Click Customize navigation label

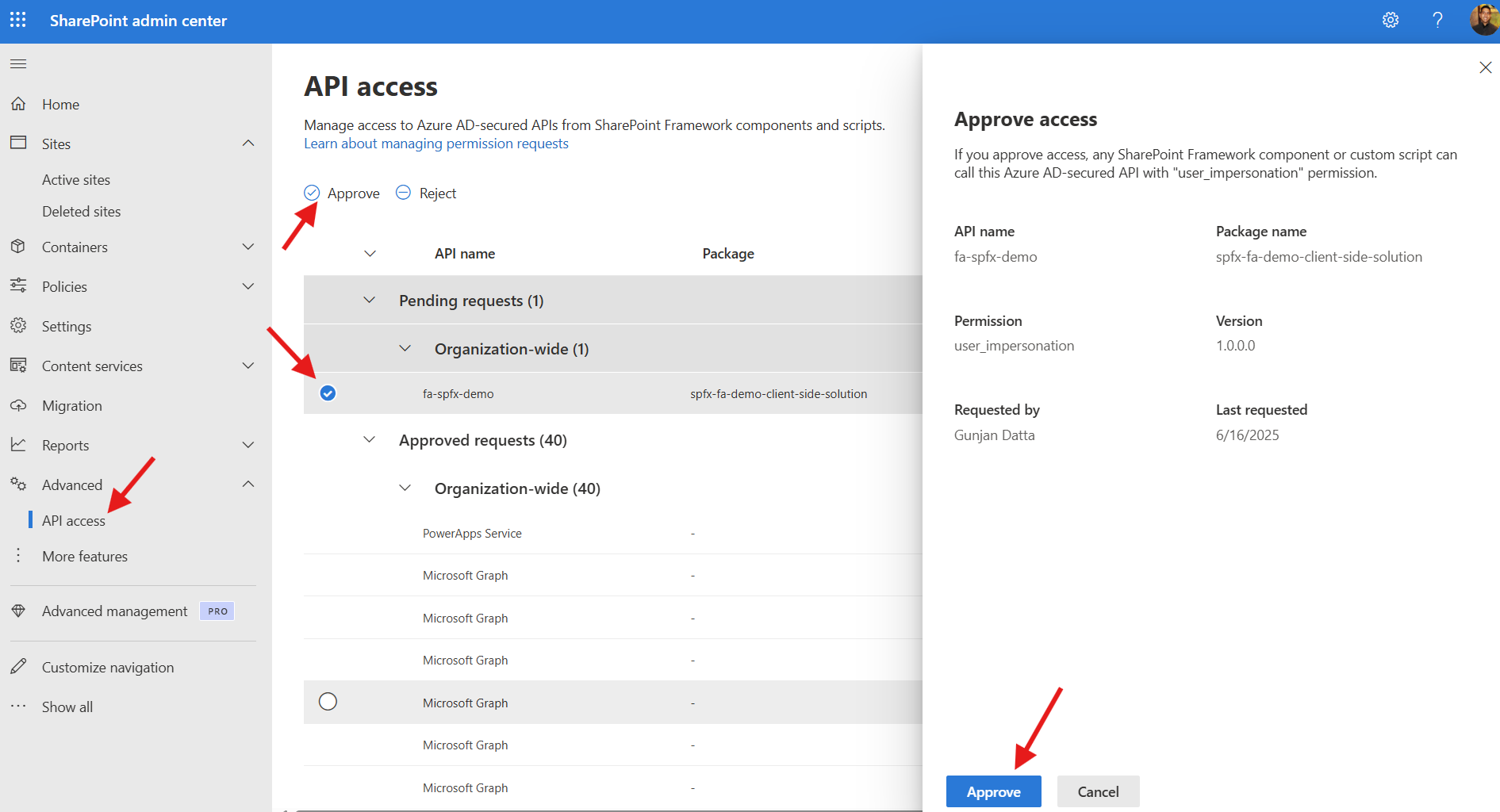click(108, 668)
